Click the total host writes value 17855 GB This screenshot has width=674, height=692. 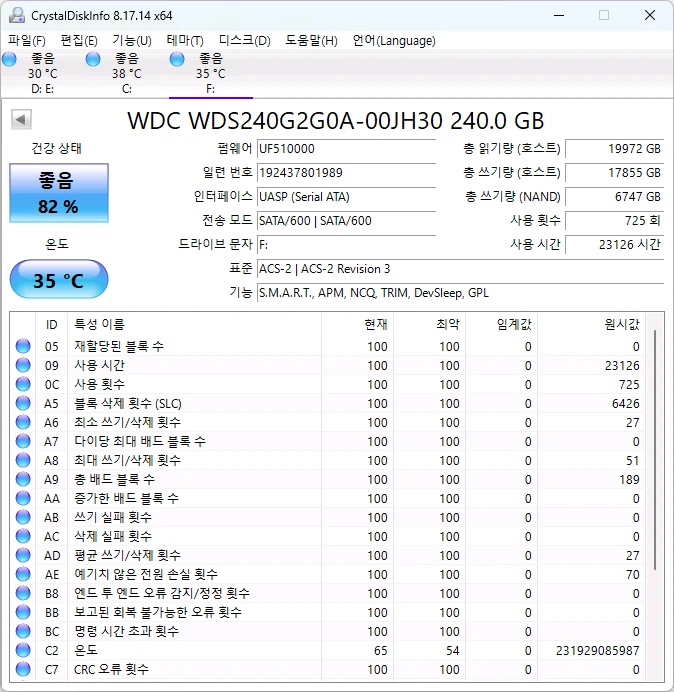tap(614, 173)
